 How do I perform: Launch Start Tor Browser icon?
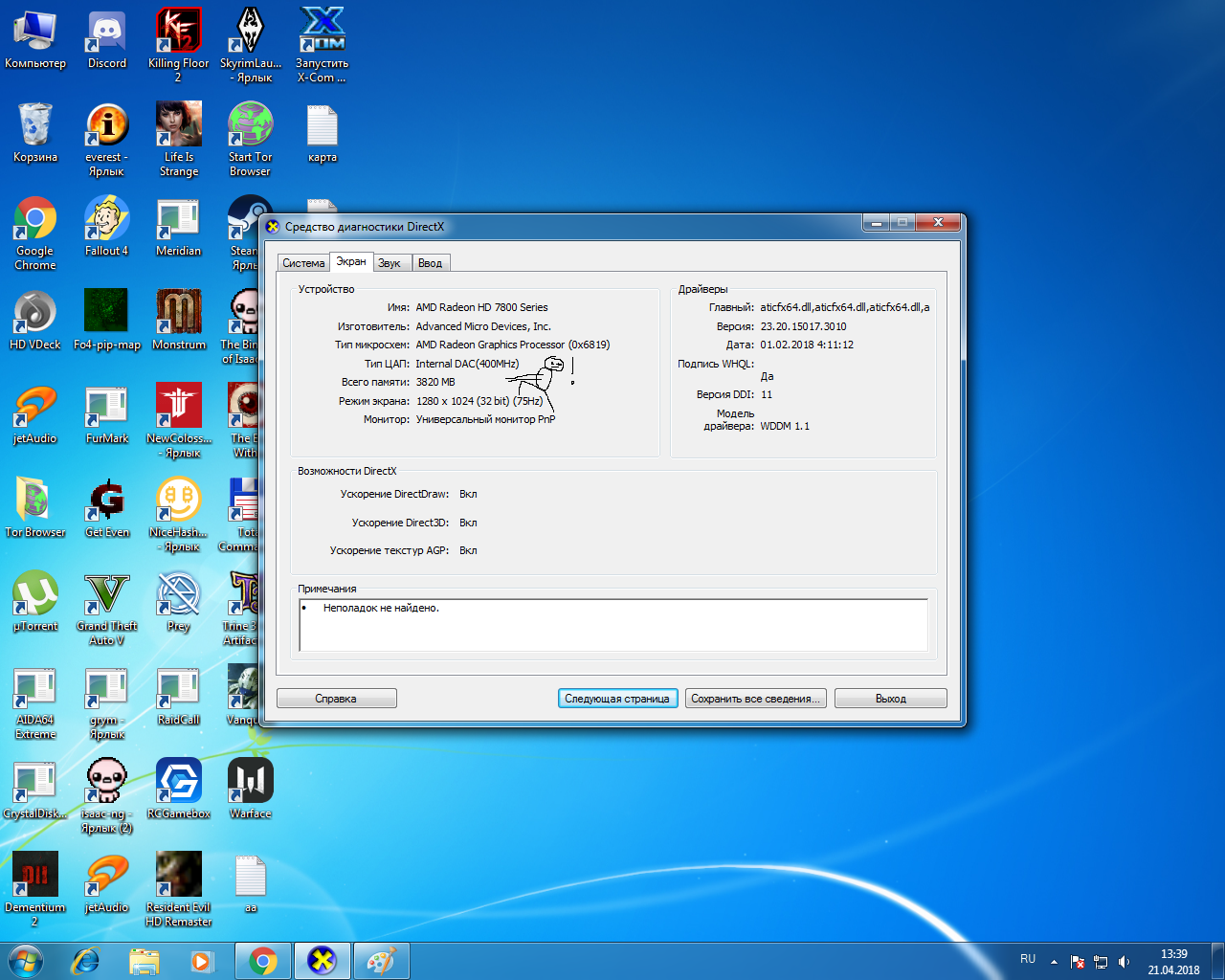(251, 139)
